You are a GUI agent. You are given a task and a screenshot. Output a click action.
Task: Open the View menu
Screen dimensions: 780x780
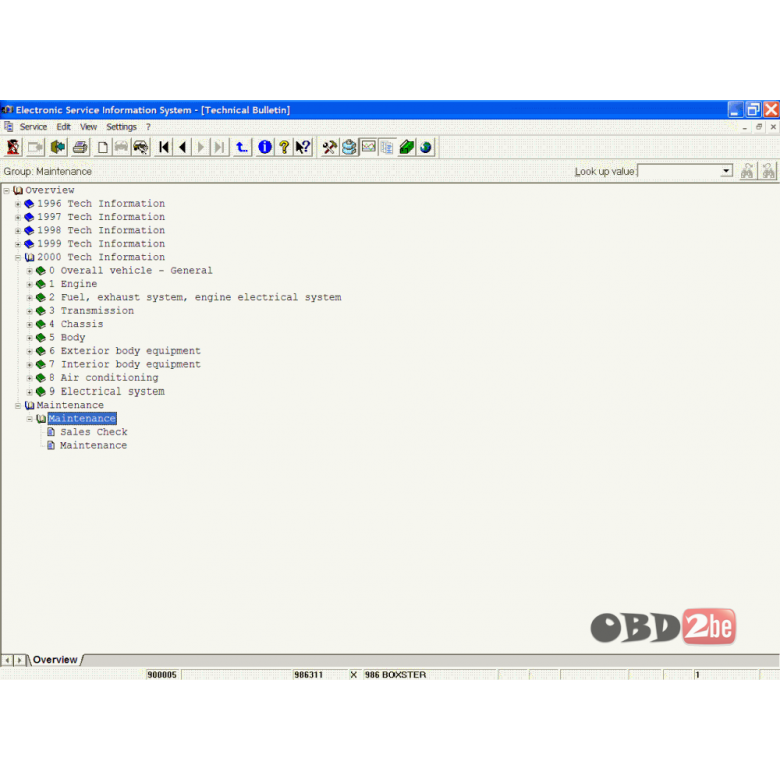tap(88, 127)
